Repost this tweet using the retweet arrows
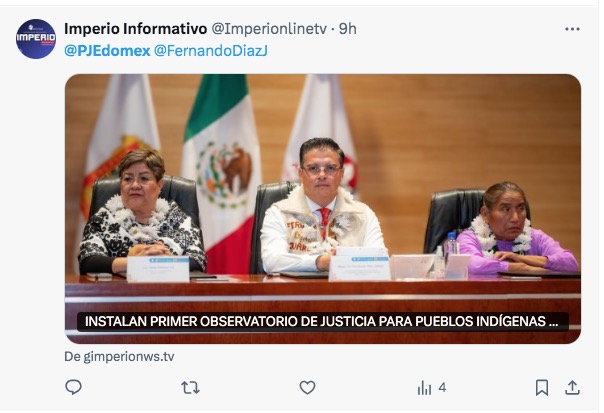The height and width of the screenshot is (413, 604). (x=190, y=387)
